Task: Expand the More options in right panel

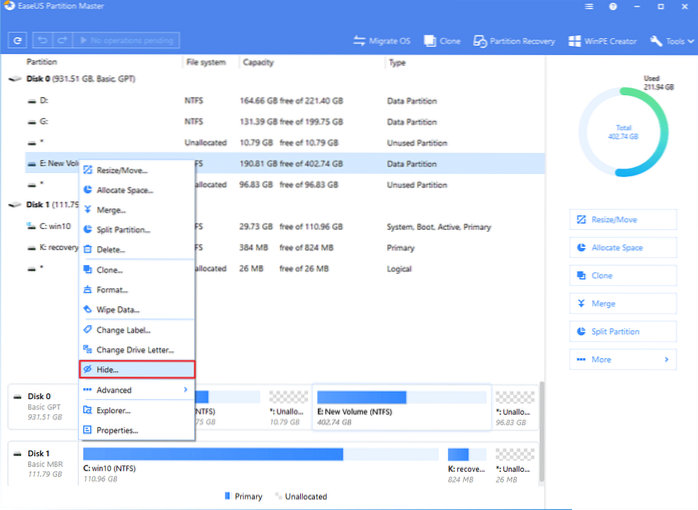Action: 622,359
